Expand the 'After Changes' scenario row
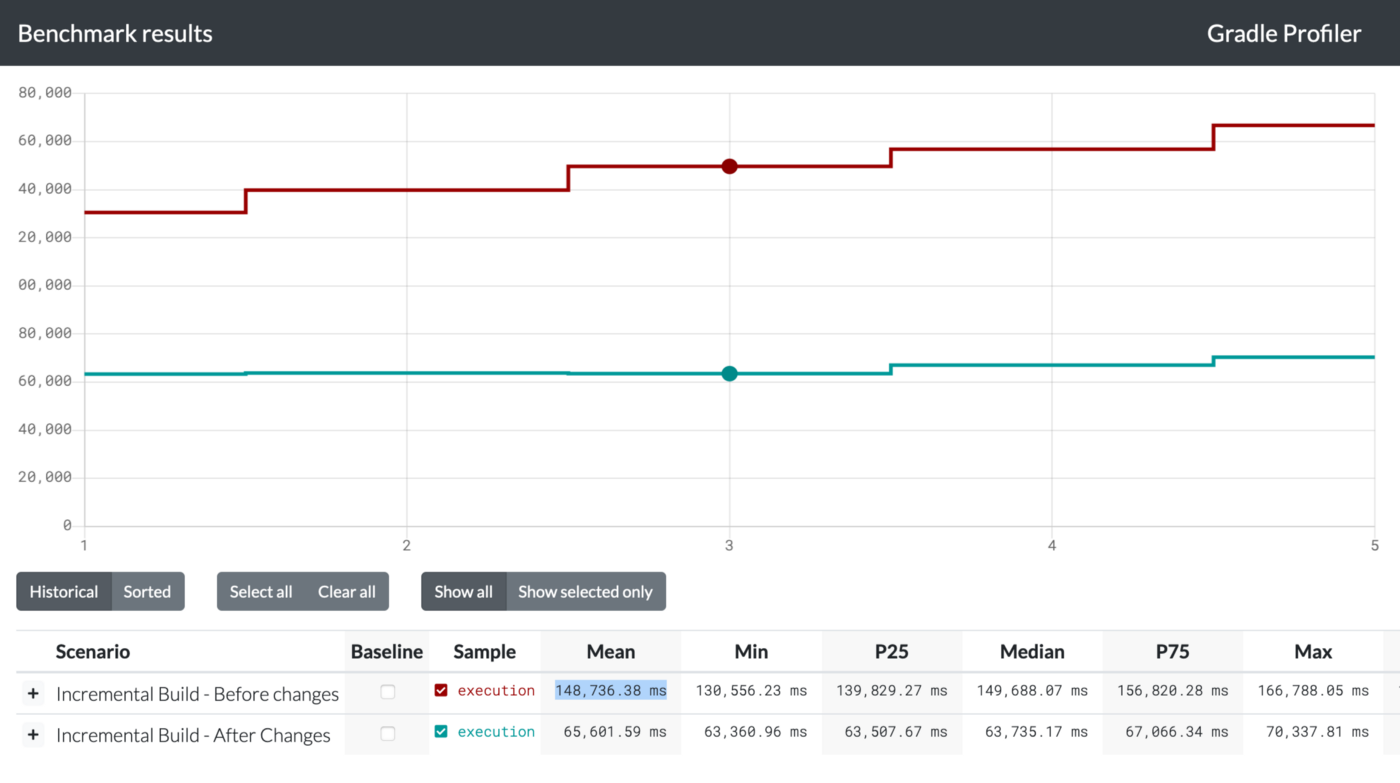 (32, 735)
